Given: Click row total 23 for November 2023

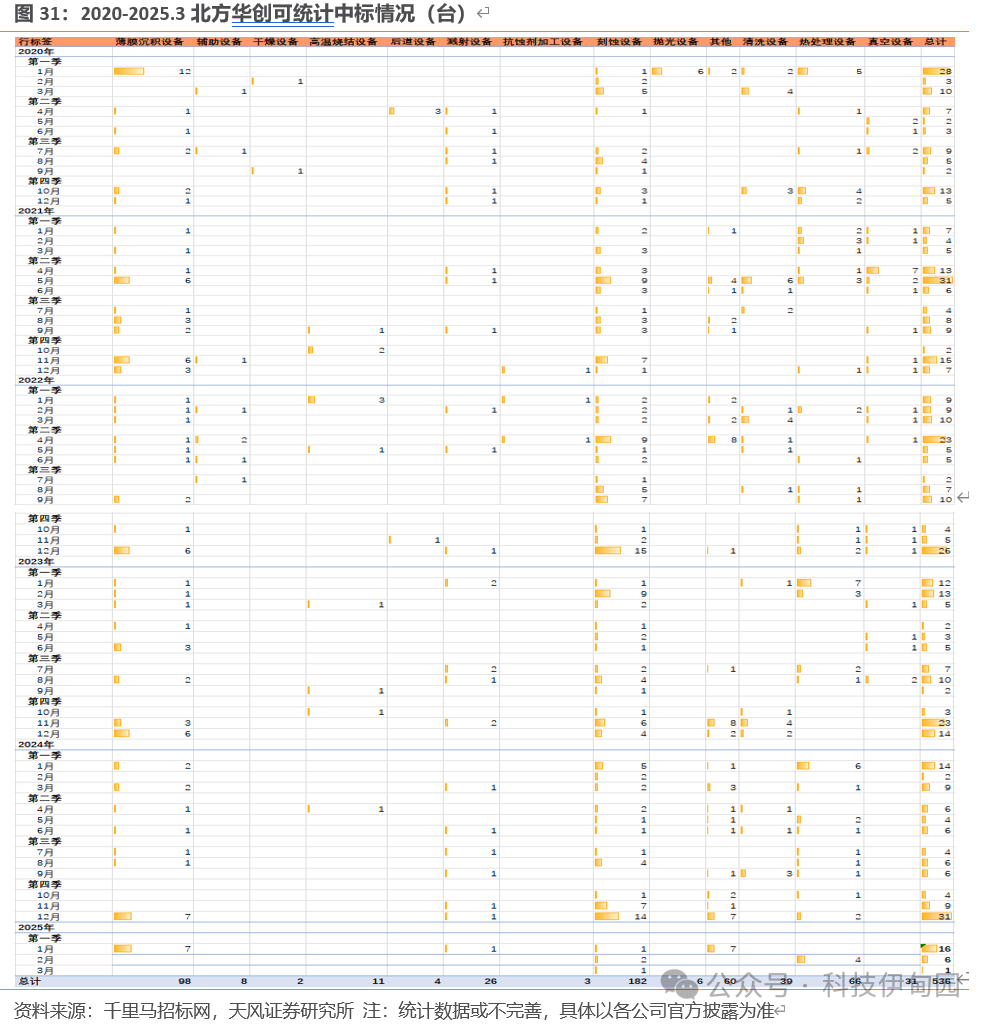Looking at the screenshot, I should click(x=945, y=723).
